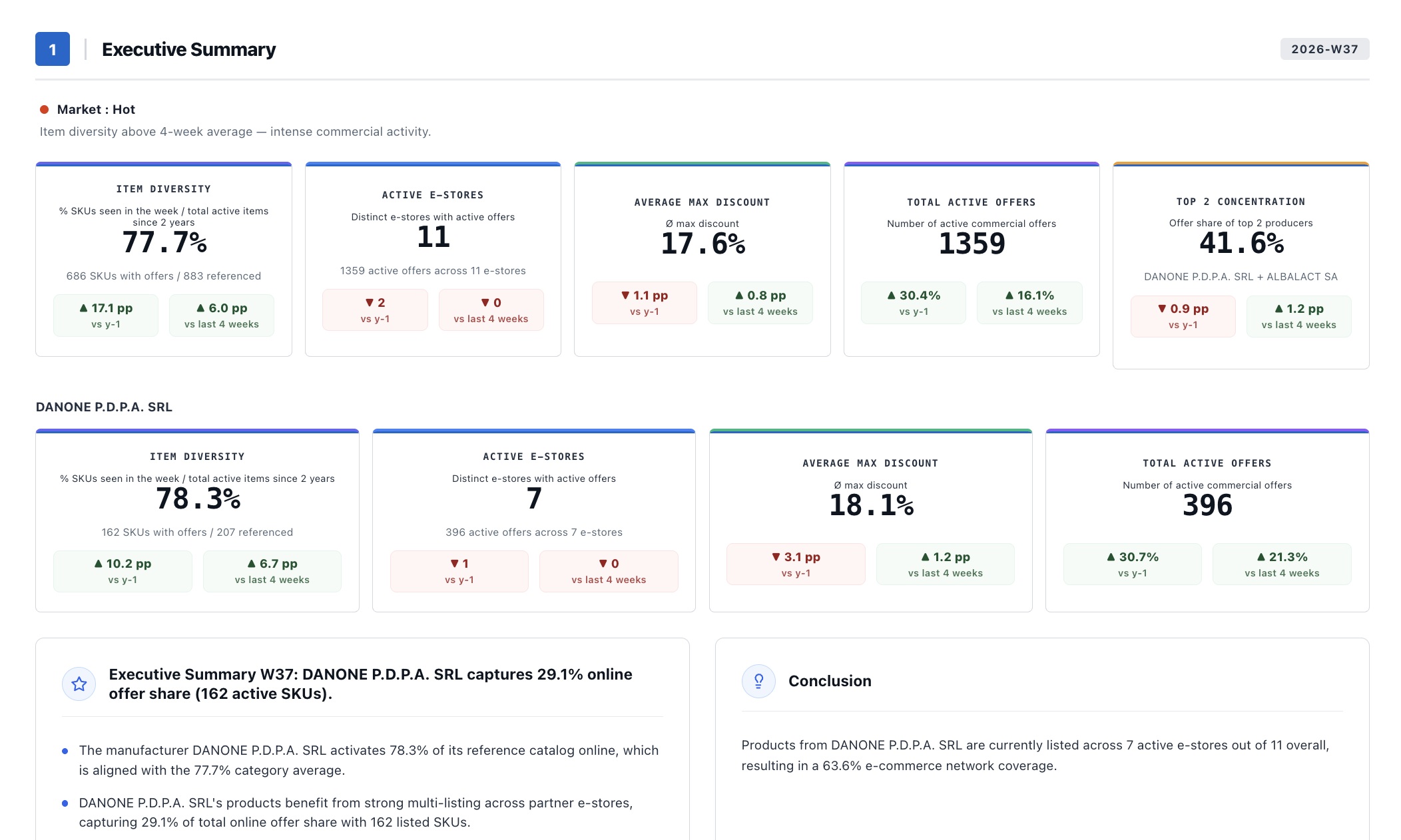
Task: Click the 0.8 pp vs last 4 weeks chip
Action: 760,303
